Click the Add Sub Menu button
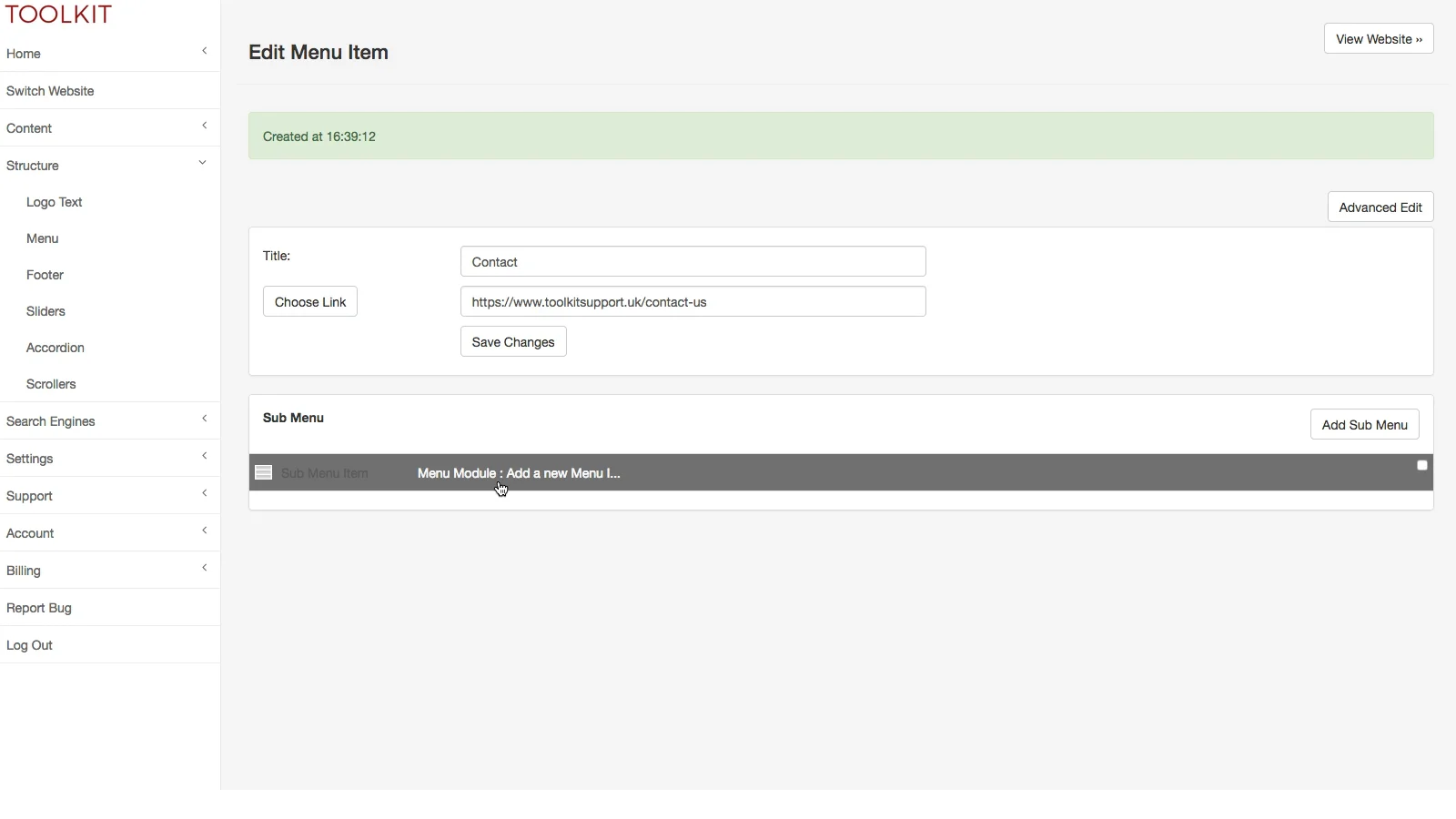1456x819 pixels. pyautogui.click(x=1364, y=425)
